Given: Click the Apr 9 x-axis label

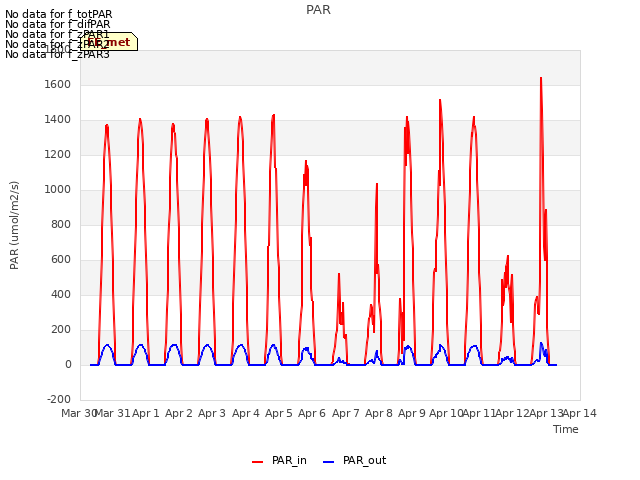Looking at the screenshot, I should (412, 413).
